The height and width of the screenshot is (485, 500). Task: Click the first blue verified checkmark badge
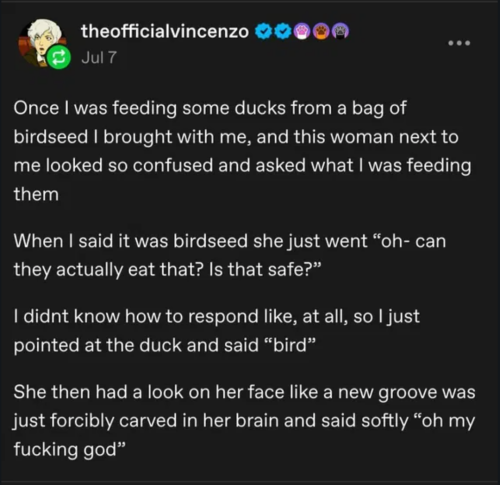pos(264,32)
